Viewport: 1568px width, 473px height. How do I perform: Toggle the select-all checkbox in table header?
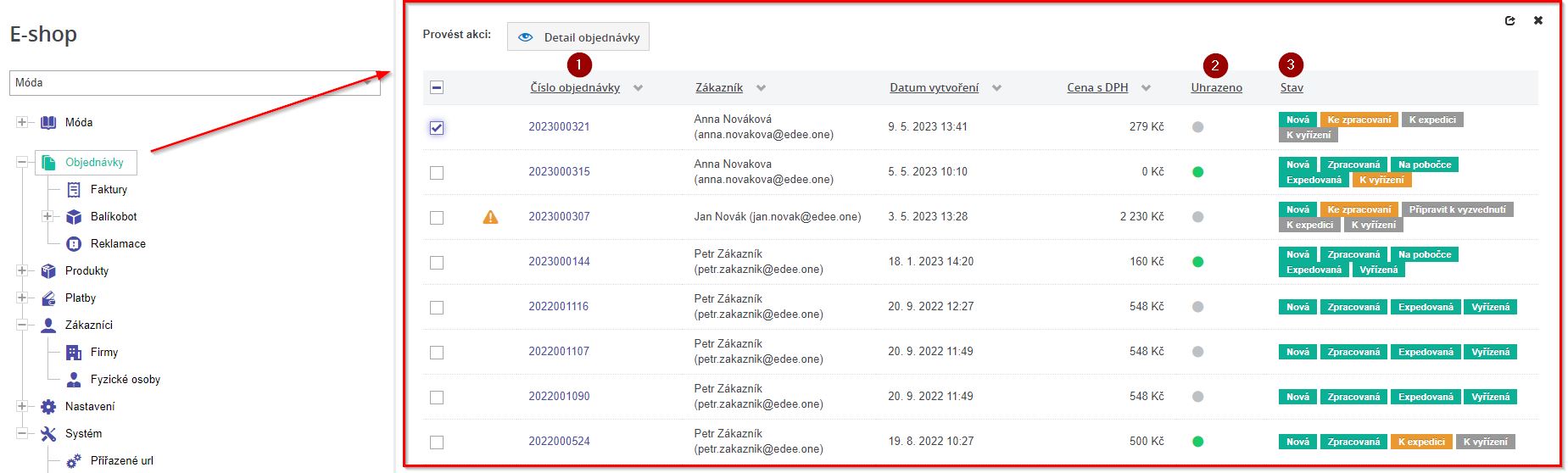coord(437,87)
